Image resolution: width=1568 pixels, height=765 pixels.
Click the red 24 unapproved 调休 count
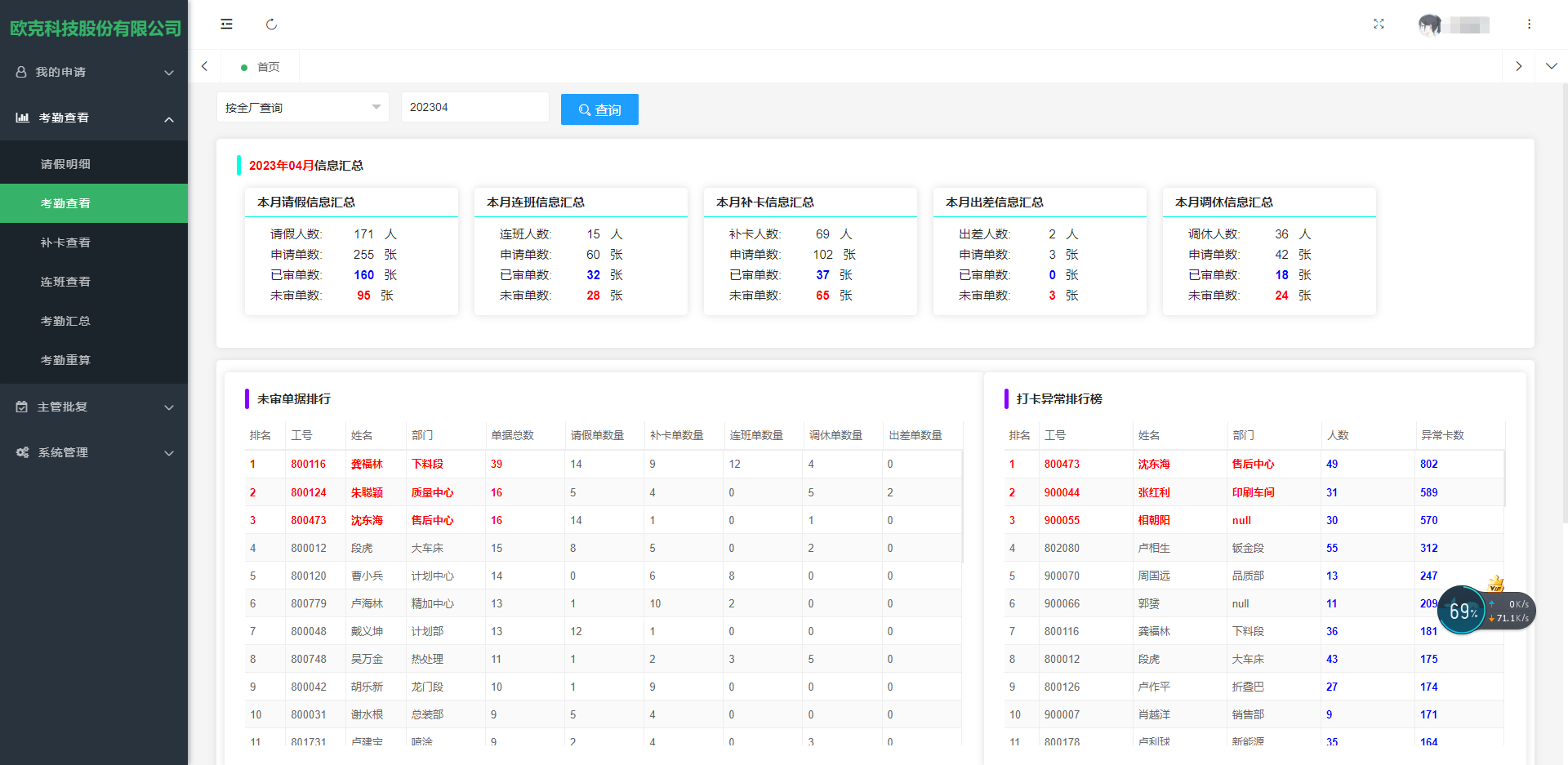click(1281, 296)
